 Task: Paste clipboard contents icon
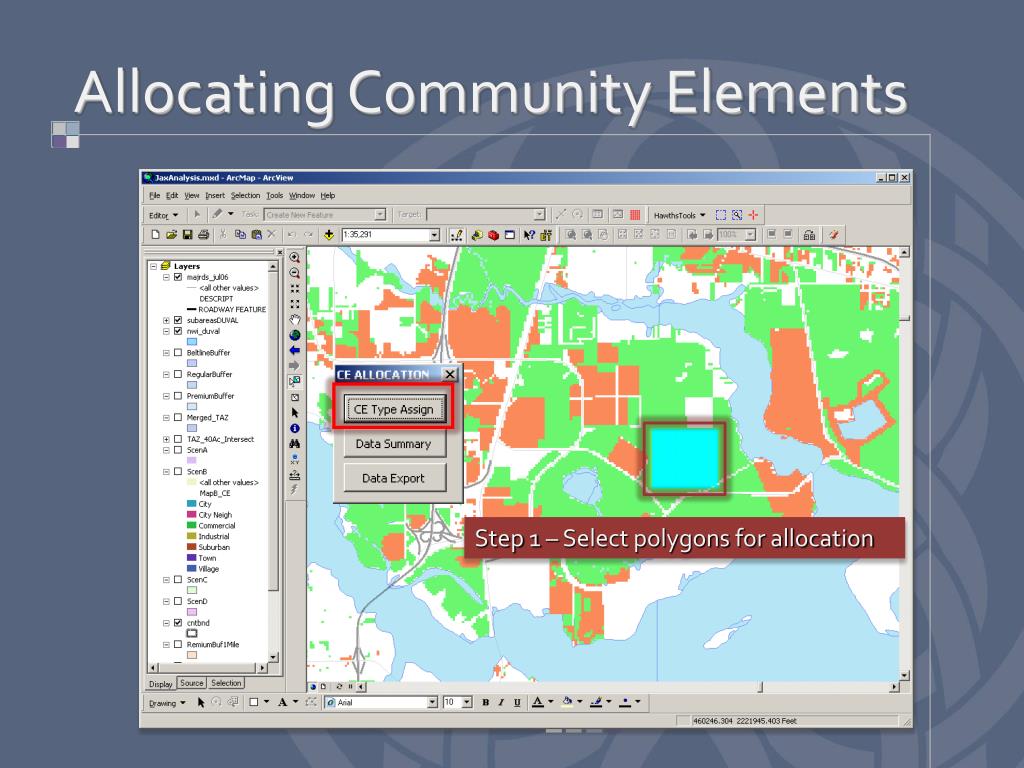(x=256, y=234)
